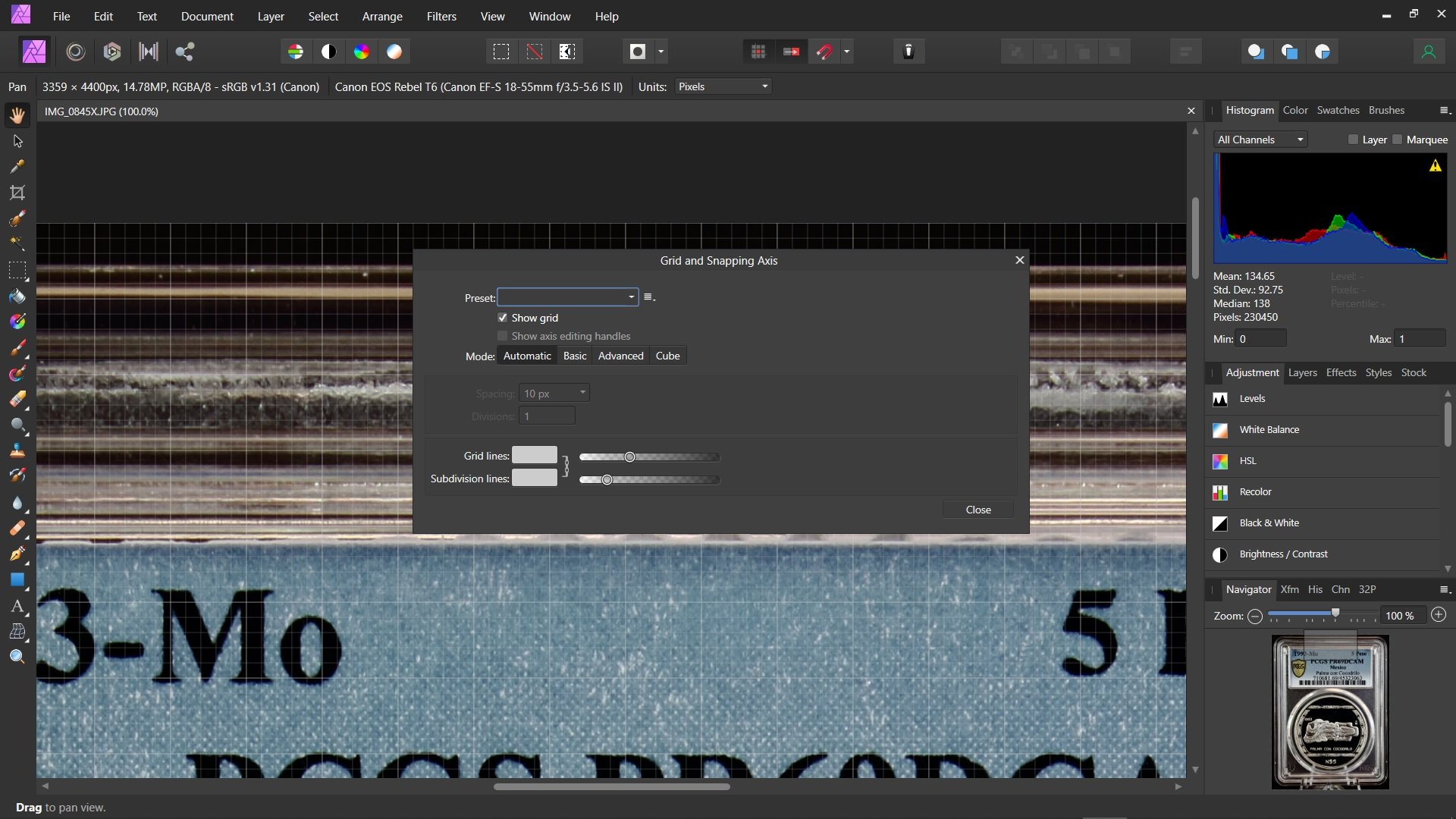Select the Selection Brush tool
Screen dimensions: 1456x819
[17, 218]
